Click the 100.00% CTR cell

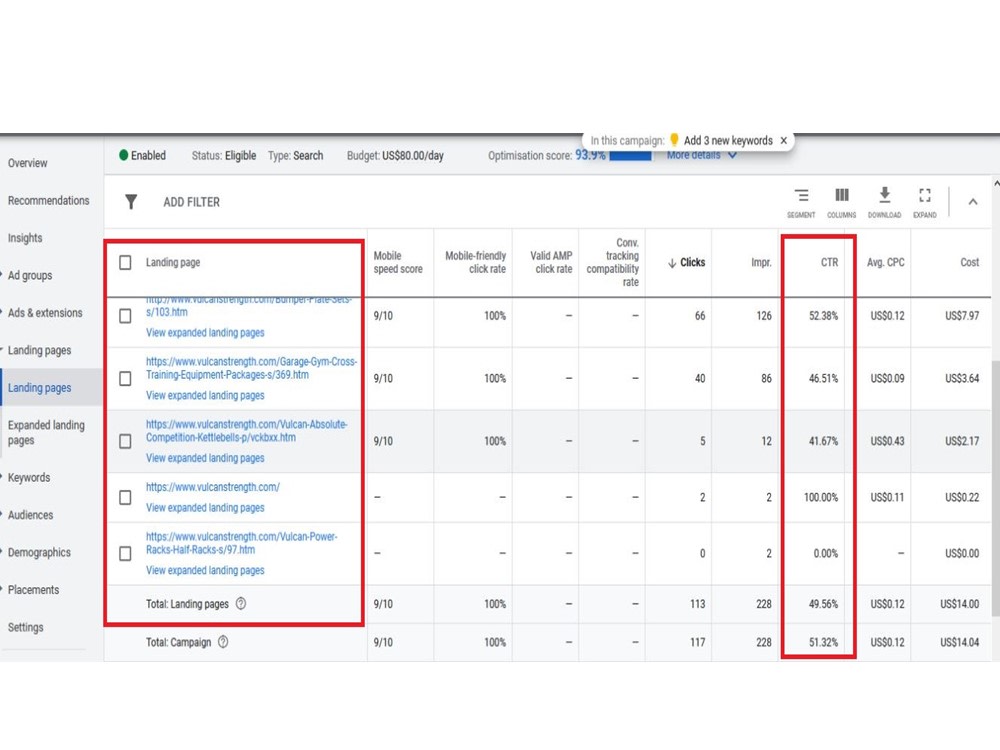click(821, 497)
